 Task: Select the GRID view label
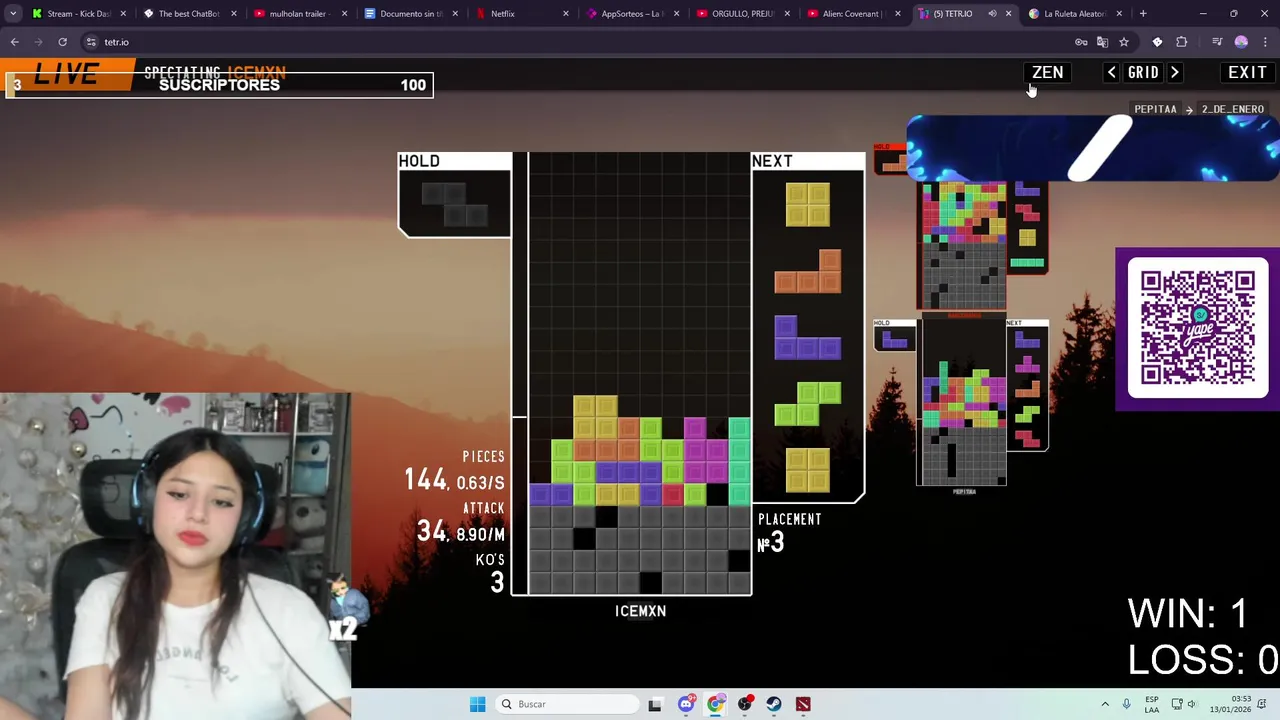pos(1143,73)
